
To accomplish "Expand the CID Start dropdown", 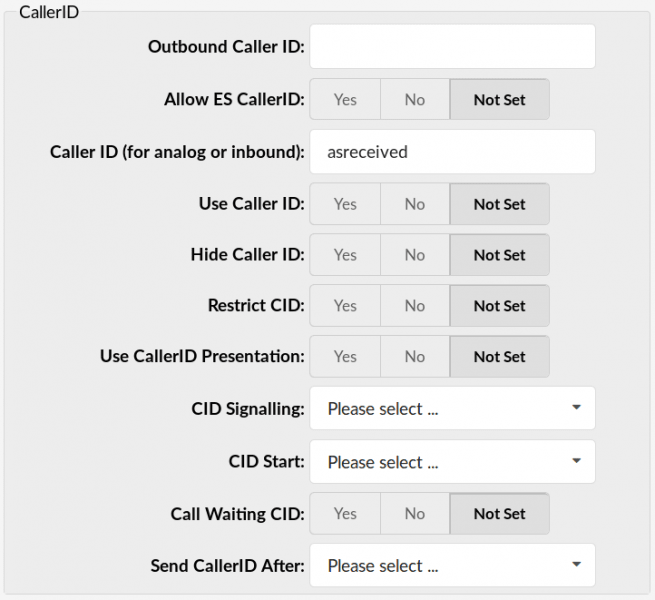I will [x=452, y=462].
